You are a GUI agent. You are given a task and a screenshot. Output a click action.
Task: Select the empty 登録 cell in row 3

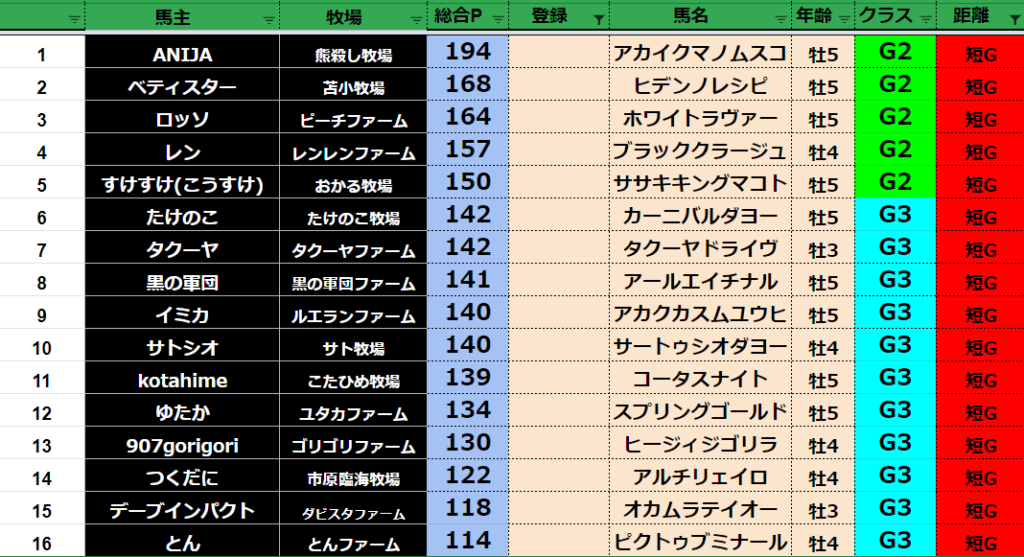(x=558, y=119)
